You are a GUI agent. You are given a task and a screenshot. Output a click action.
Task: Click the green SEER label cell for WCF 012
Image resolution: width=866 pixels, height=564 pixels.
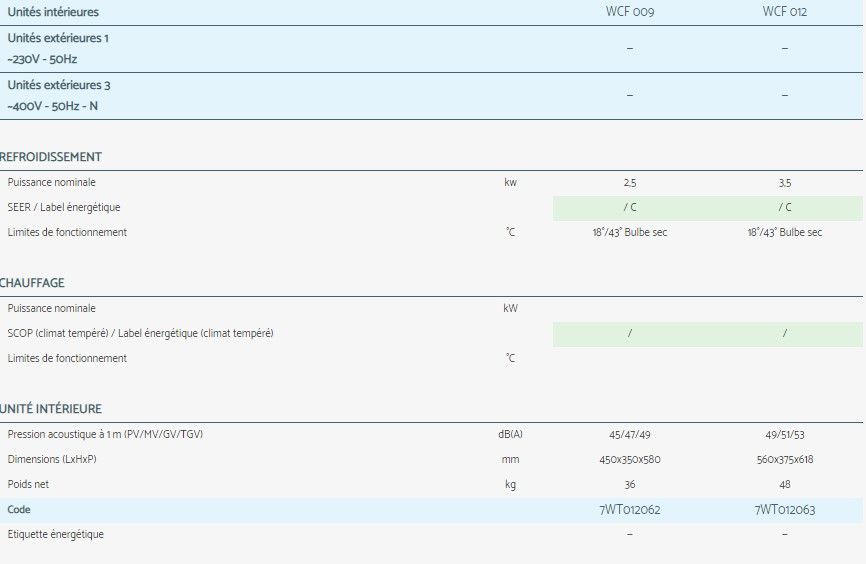click(x=784, y=208)
